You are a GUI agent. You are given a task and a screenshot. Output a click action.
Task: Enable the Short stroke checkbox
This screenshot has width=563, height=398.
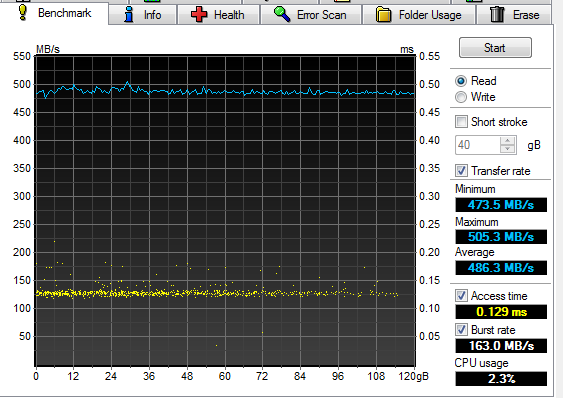461,122
